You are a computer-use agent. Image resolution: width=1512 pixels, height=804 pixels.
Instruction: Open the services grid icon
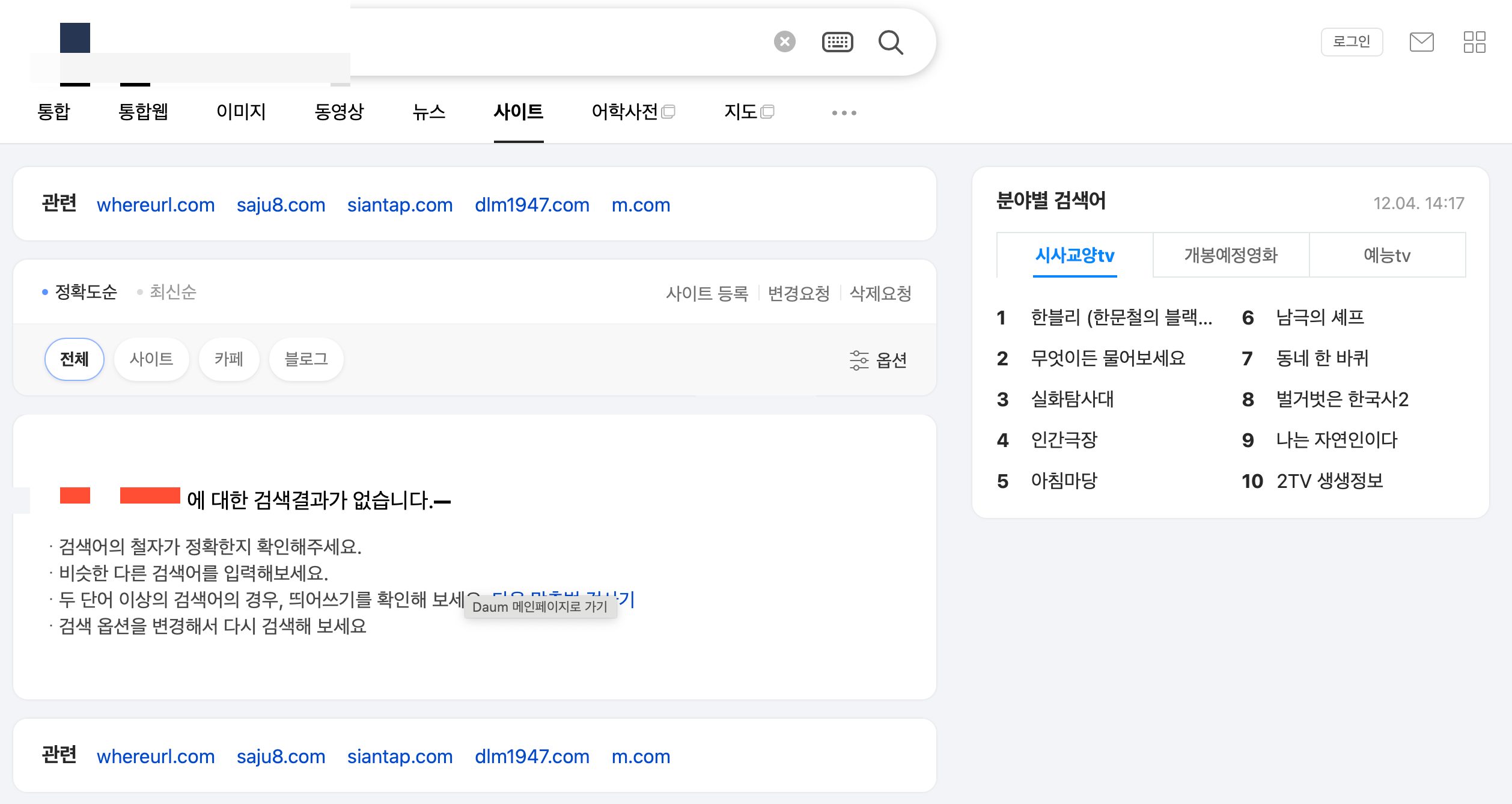(x=1474, y=42)
